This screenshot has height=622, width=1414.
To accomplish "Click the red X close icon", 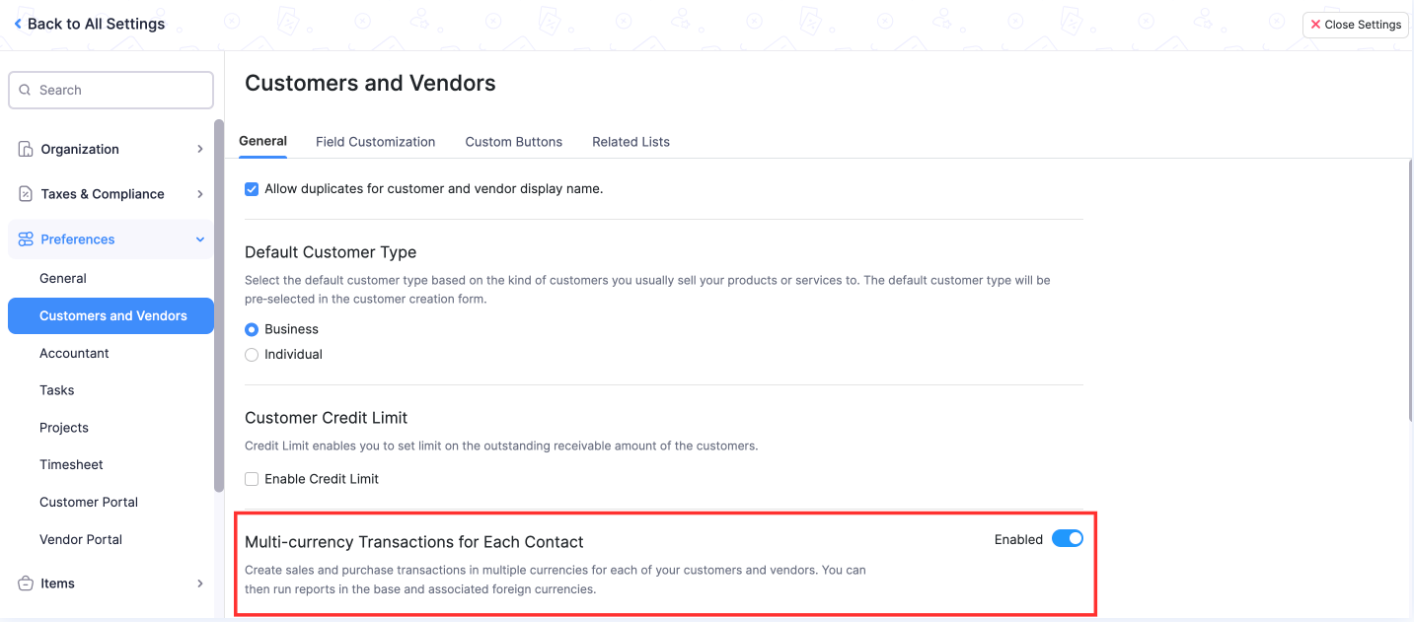I will 1316,25.
